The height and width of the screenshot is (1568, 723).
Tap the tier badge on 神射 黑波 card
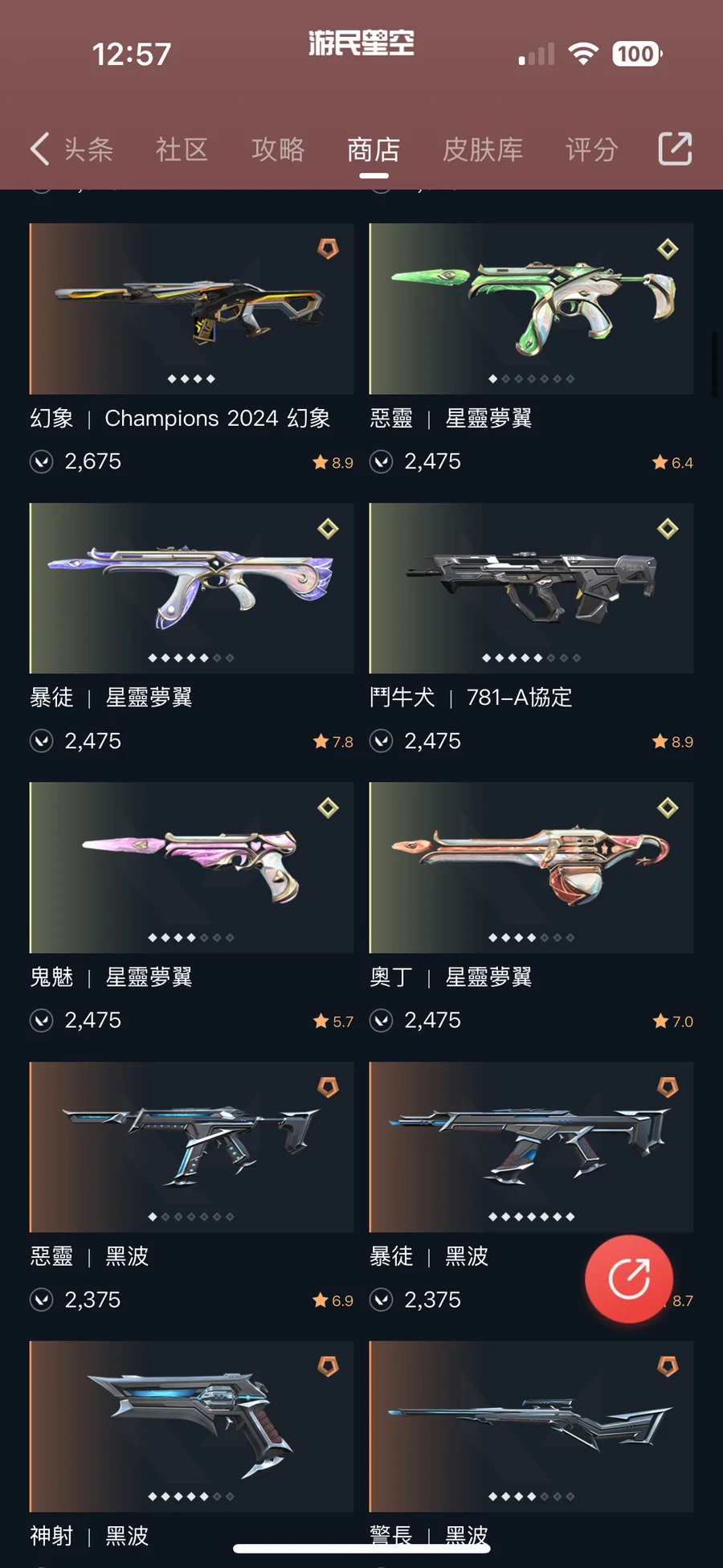pyautogui.click(x=328, y=1366)
